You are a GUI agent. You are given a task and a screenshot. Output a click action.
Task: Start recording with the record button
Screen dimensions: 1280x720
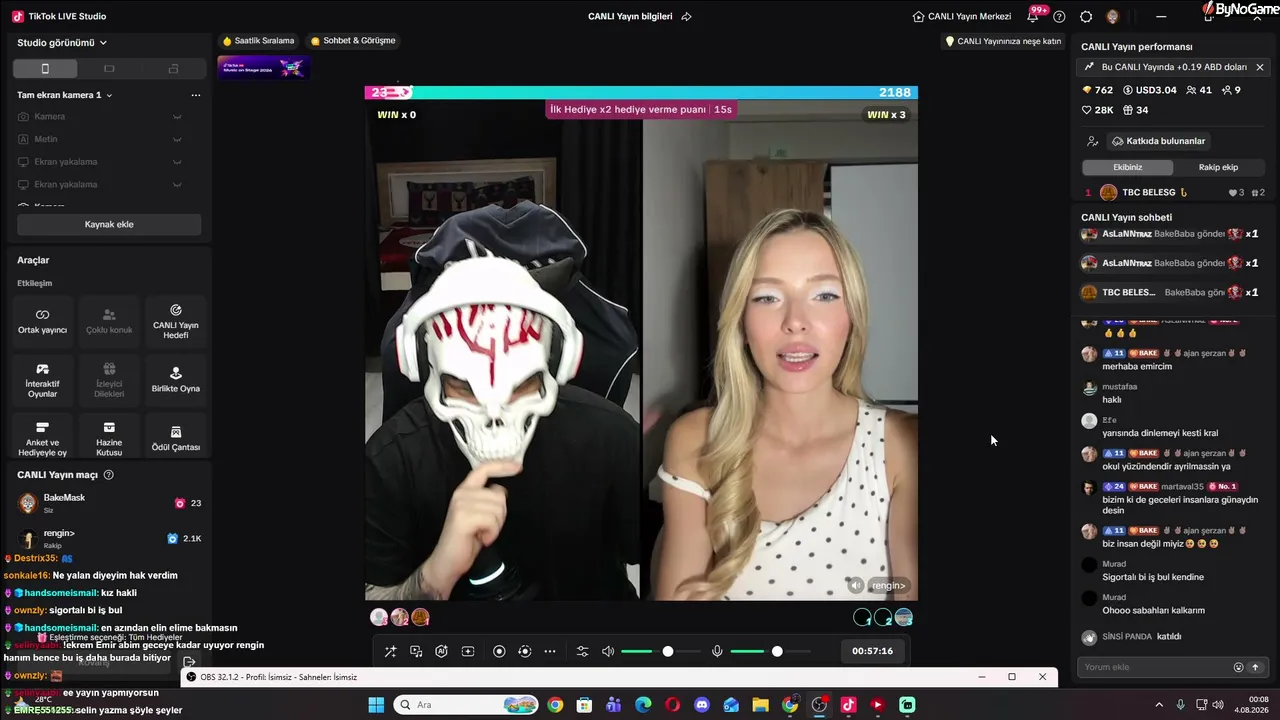pyautogui.click(x=499, y=652)
